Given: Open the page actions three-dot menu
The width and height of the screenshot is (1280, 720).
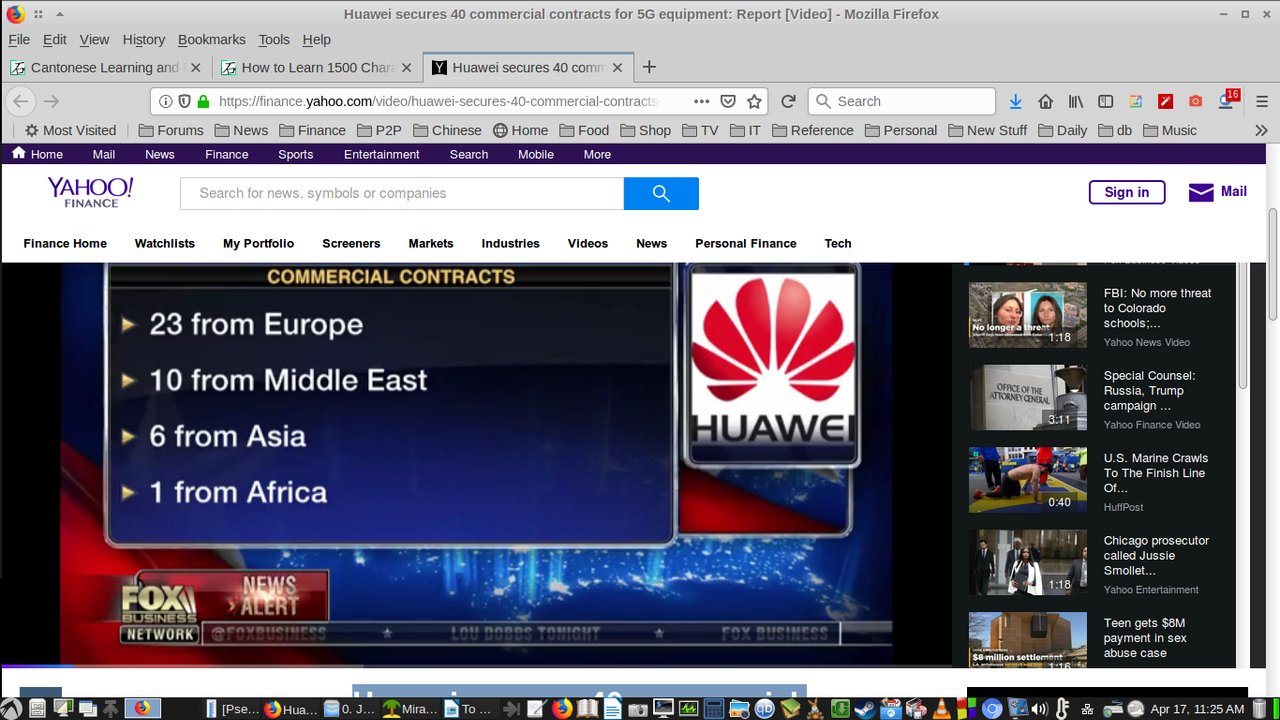Looking at the screenshot, I should [701, 101].
